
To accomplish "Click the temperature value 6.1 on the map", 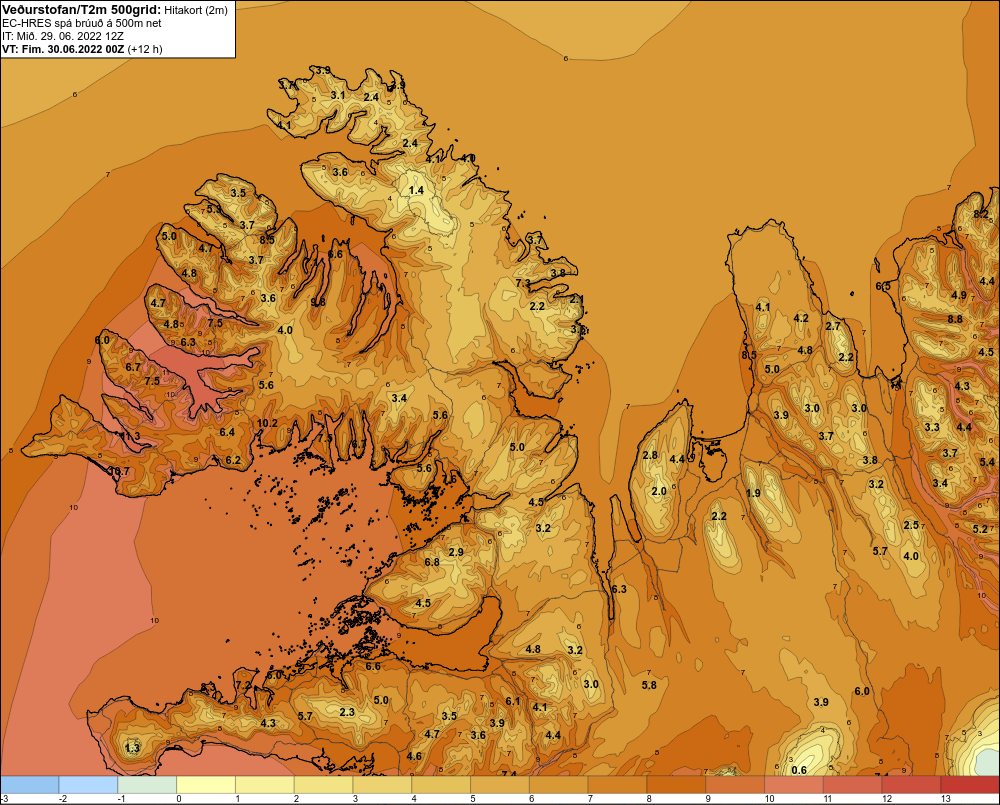I will click(513, 701).
